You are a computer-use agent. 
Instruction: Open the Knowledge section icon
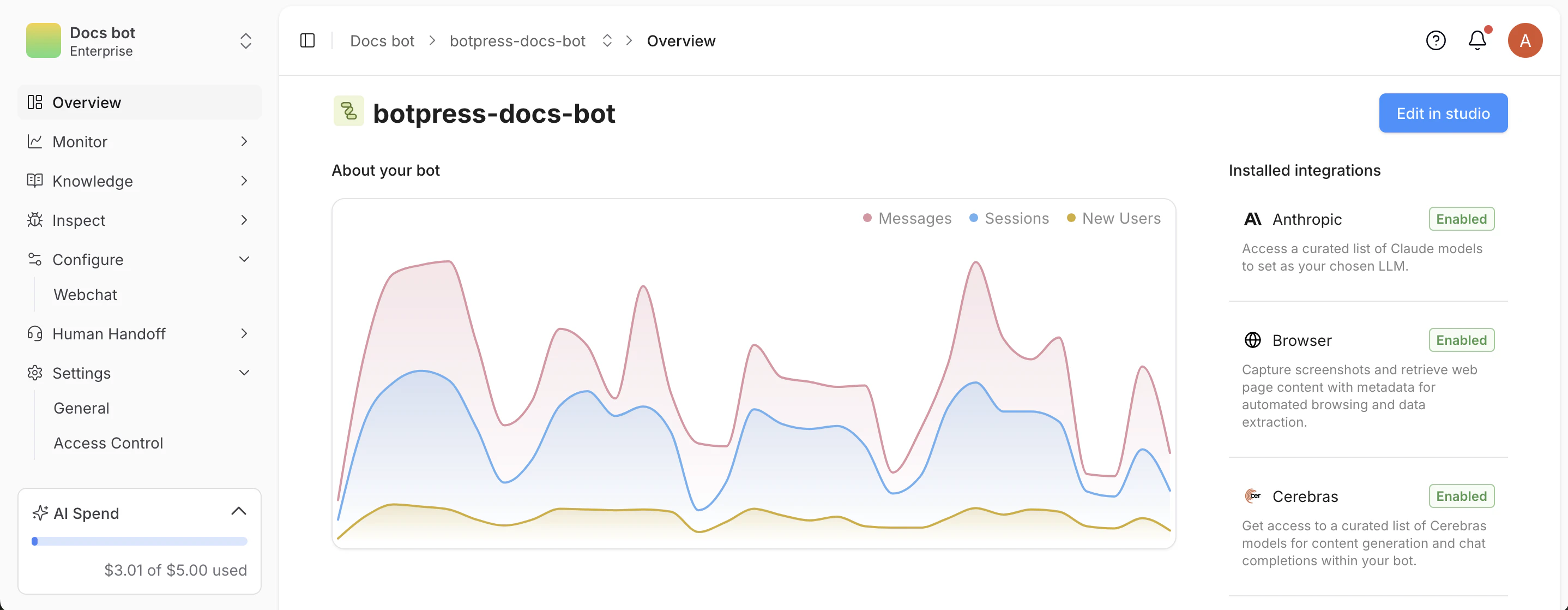35,181
